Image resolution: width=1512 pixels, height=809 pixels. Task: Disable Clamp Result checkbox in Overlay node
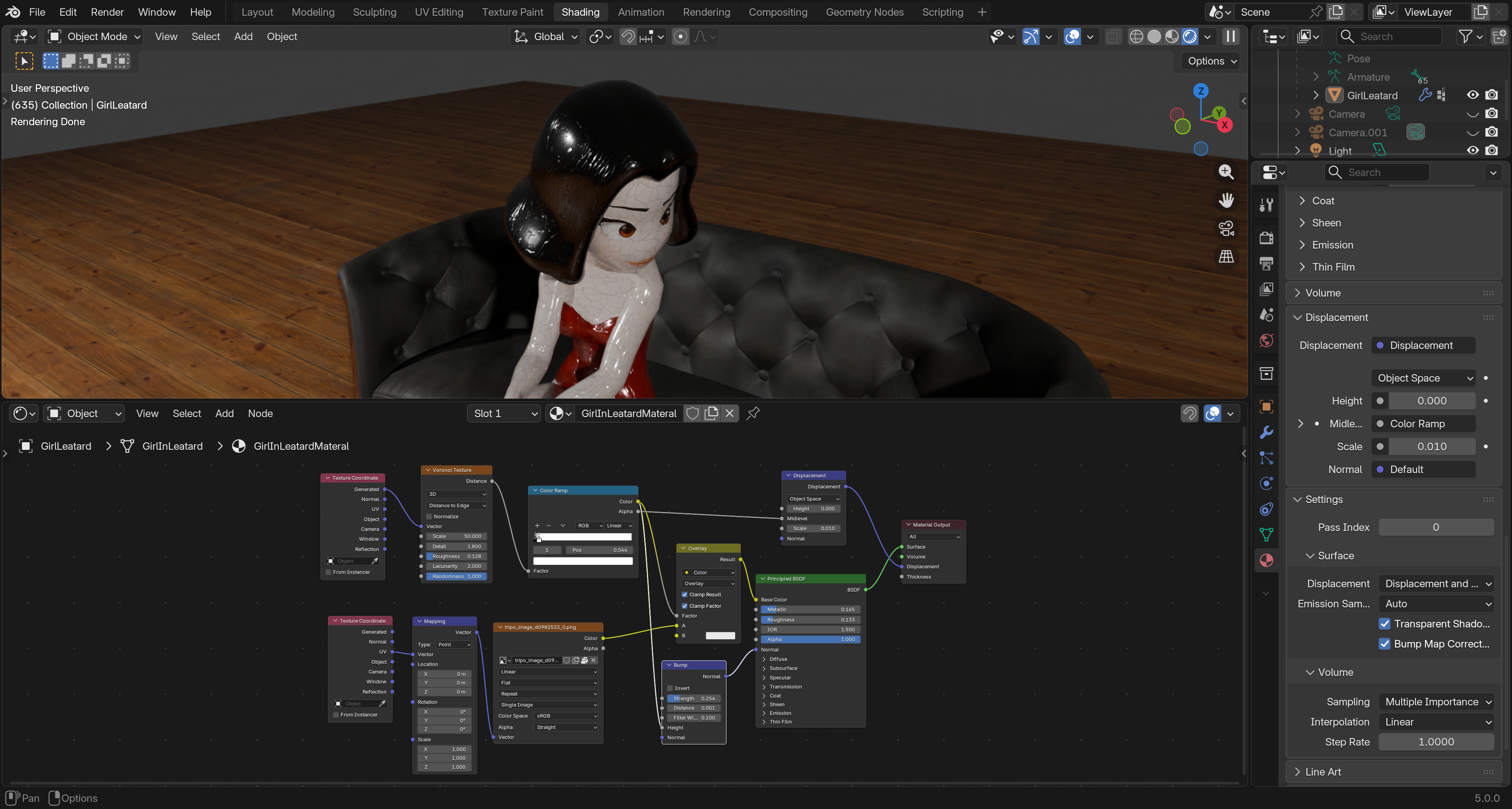click(684, 595)
